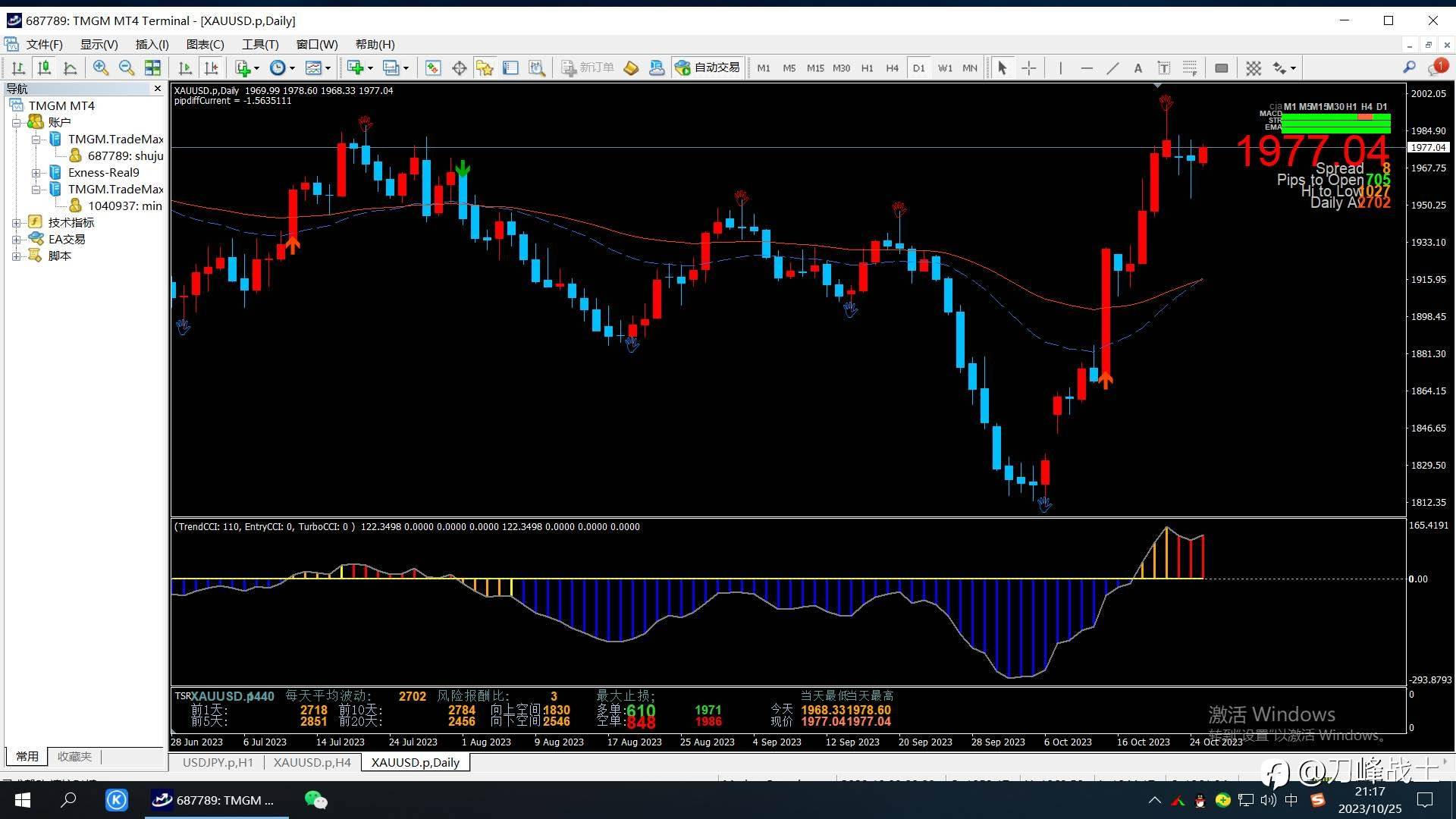This screenshot has width=1456, height=819.
Task: Open the periodicity clock dropdown arrow
Action: [292, 68]
